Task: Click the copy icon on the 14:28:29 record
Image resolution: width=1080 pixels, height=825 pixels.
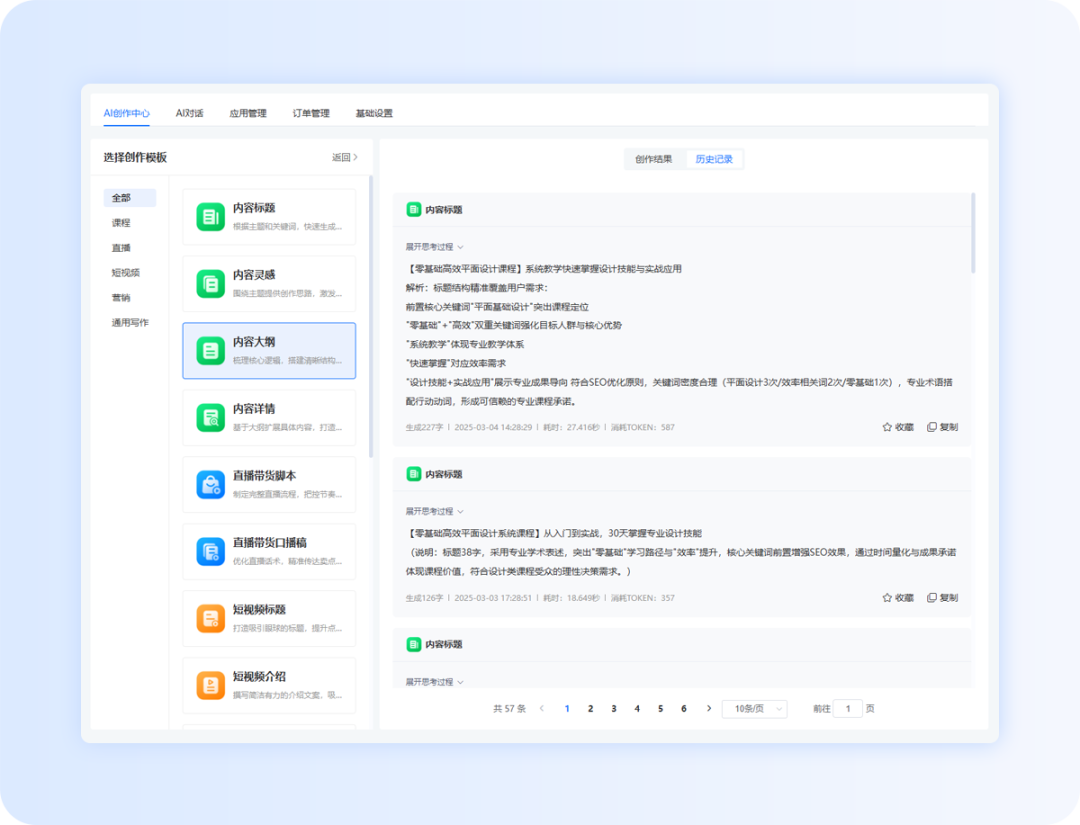Action: coord(932,427)
